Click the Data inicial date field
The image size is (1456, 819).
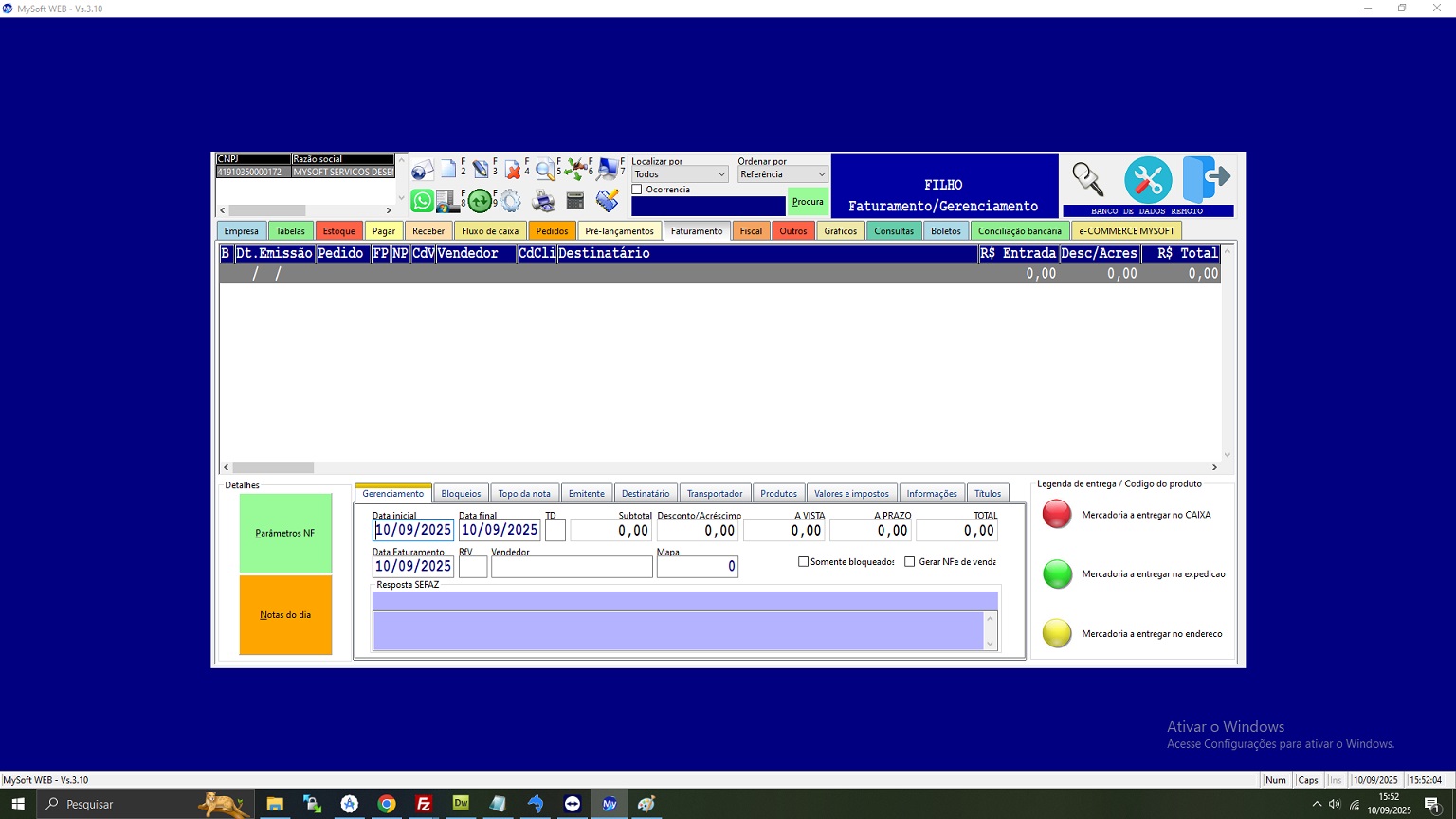412,530
